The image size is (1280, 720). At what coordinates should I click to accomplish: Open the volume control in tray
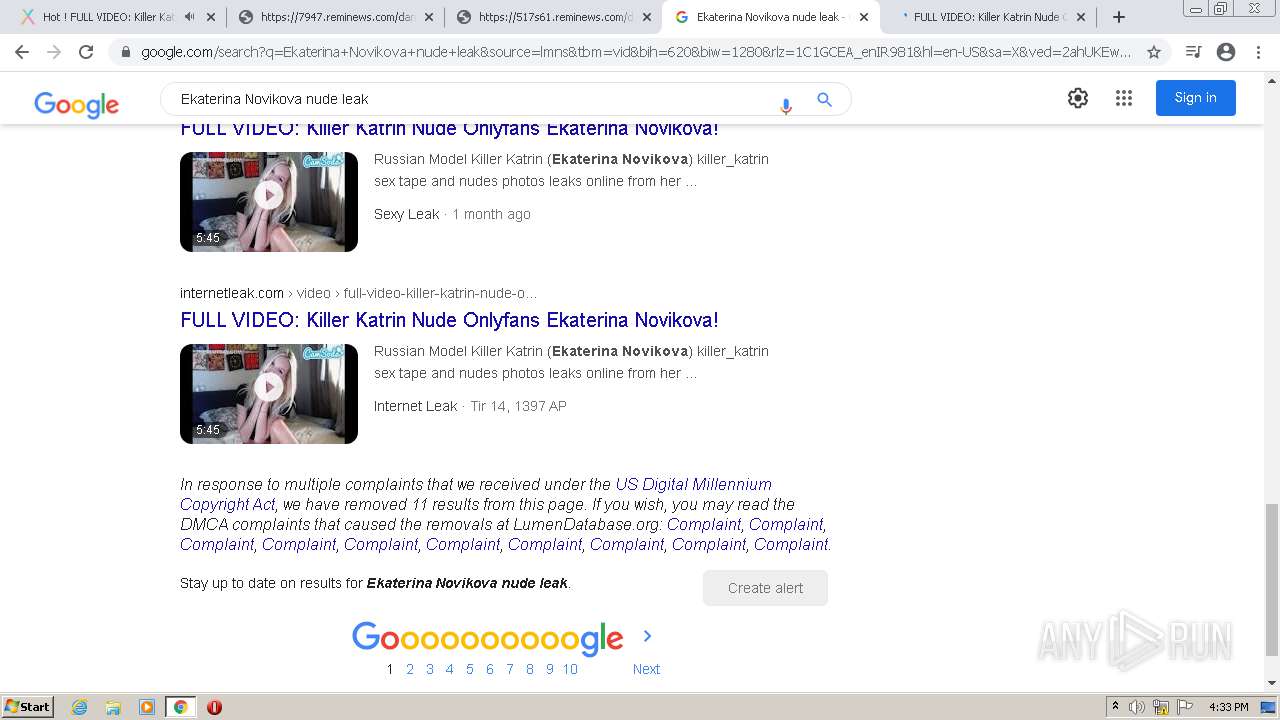1137,707
